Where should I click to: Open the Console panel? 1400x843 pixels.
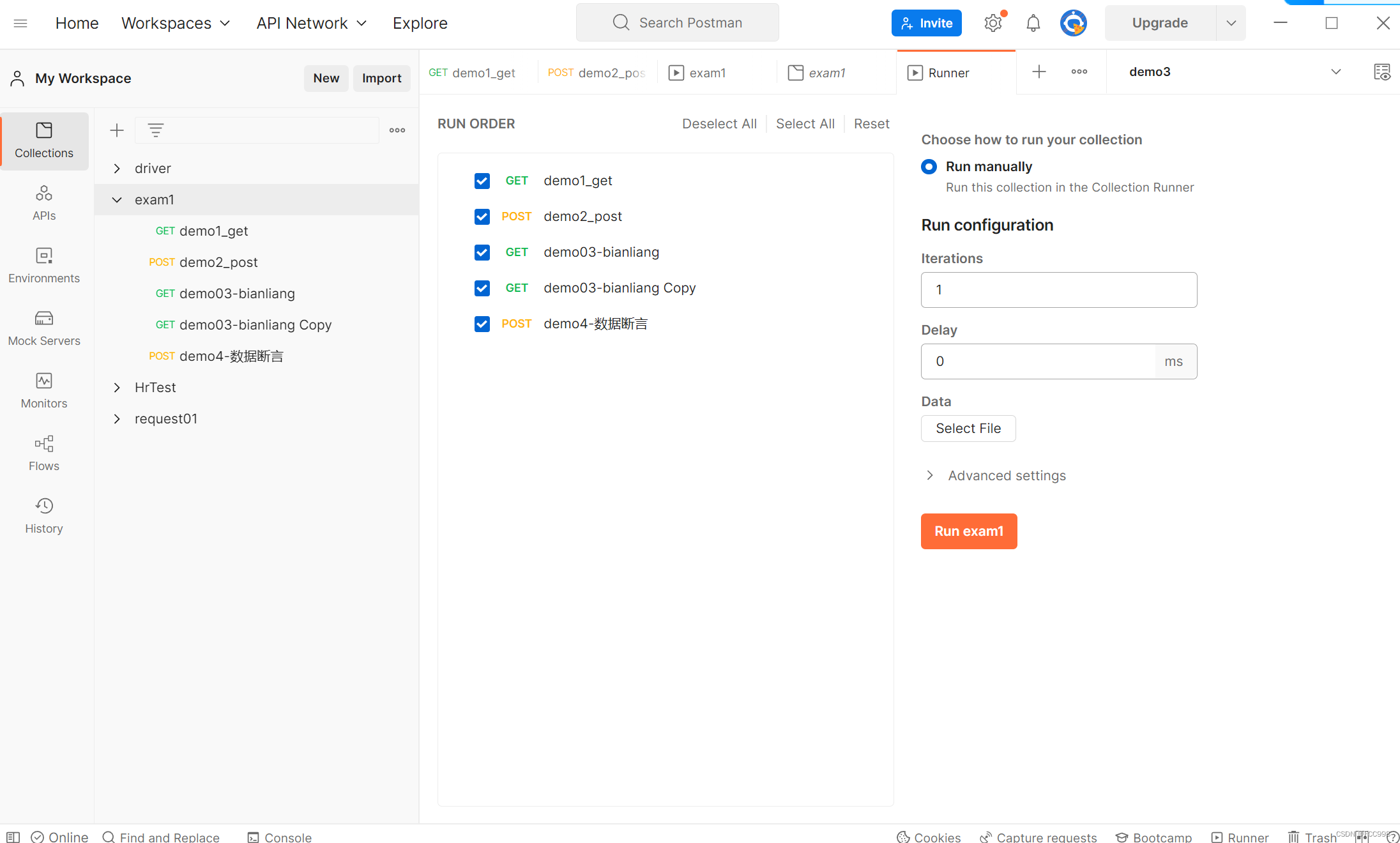coord(280,837)
